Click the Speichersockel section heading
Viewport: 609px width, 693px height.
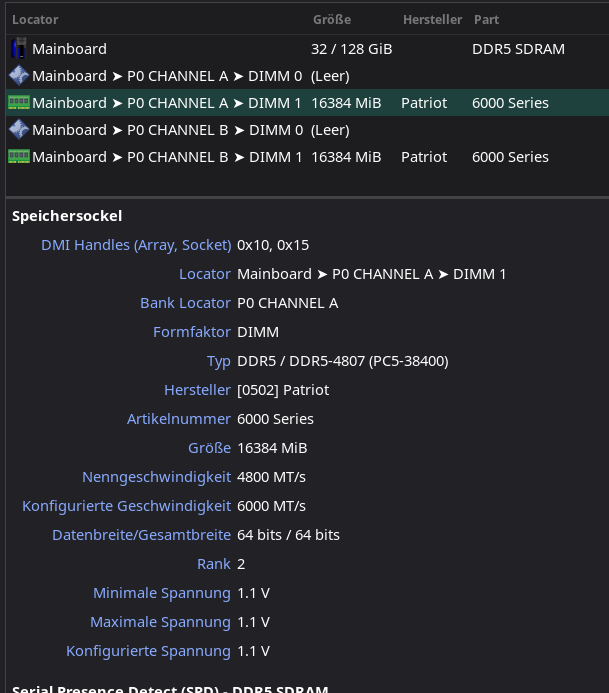tap(67, 216)
